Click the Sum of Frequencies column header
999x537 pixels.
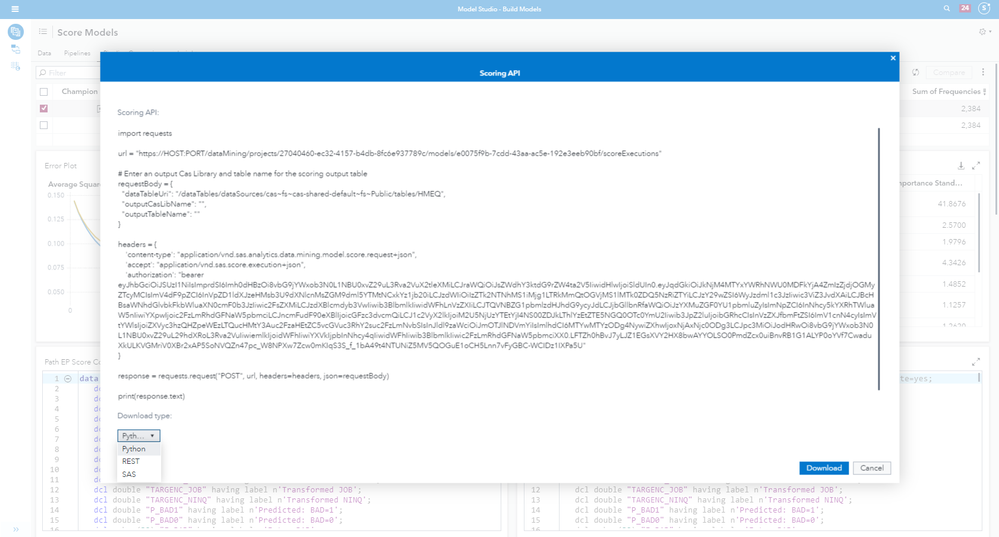pyautogui.click(x=946, y=92)
